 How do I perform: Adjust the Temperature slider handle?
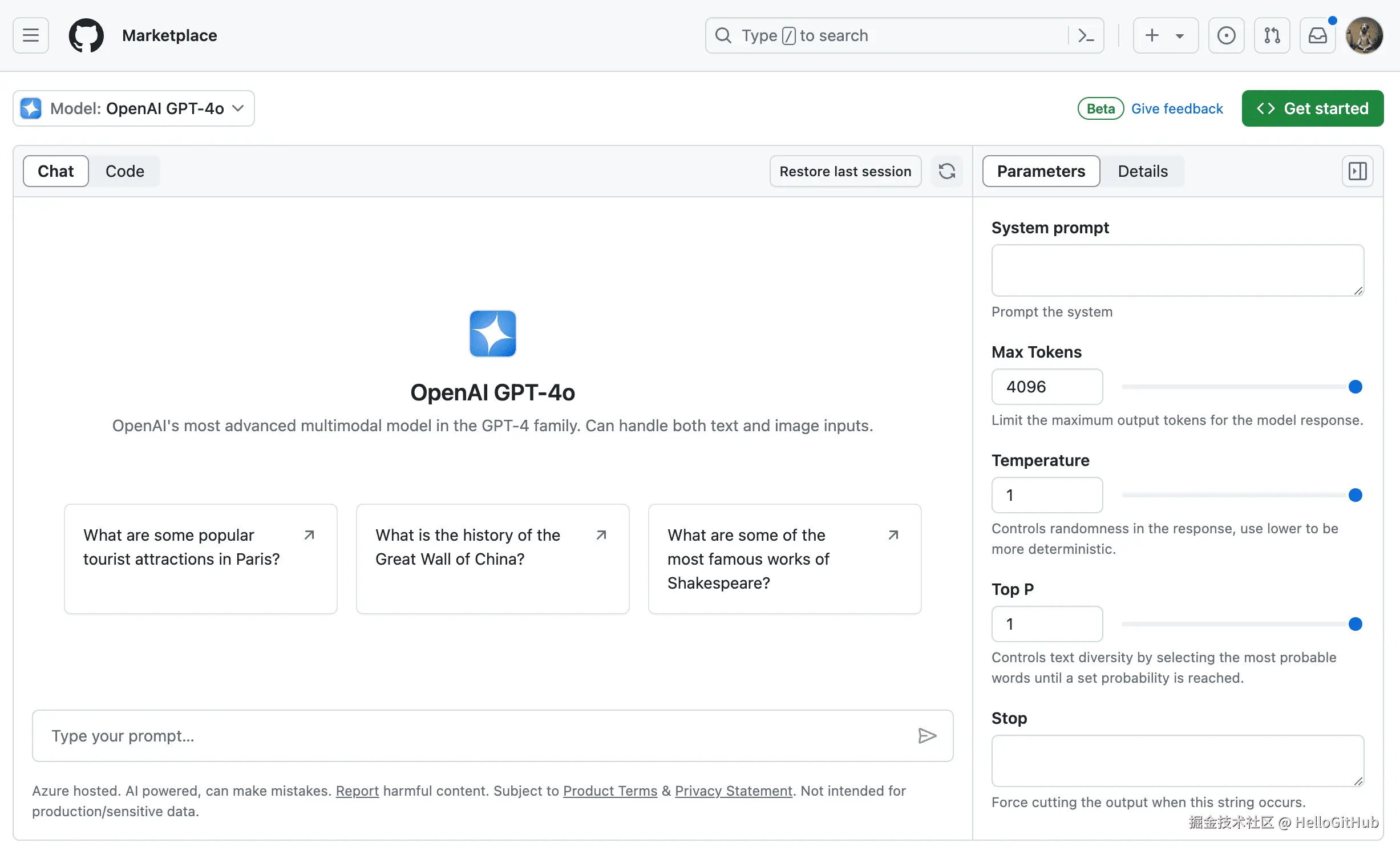[x=1355, y=495]
